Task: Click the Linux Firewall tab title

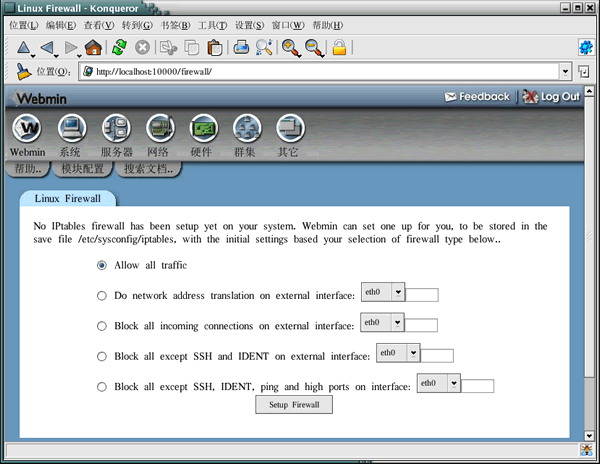Action: click(67, 199)
